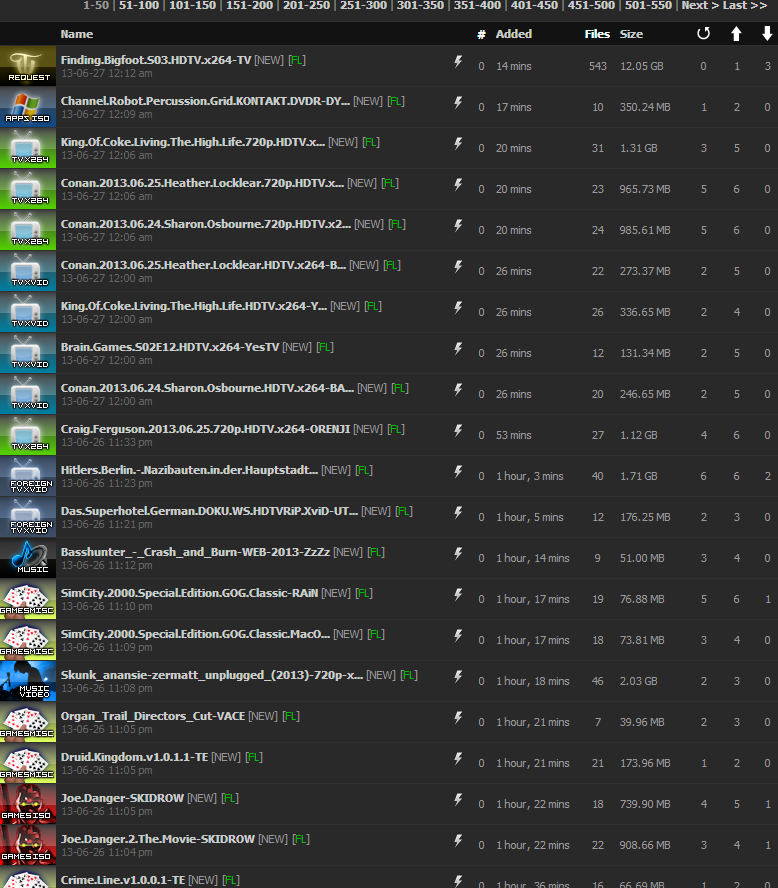Click timestamp 13-06-26 11:12 pm
The width and height of the screenshot is (778, 888).
[106, 565]
